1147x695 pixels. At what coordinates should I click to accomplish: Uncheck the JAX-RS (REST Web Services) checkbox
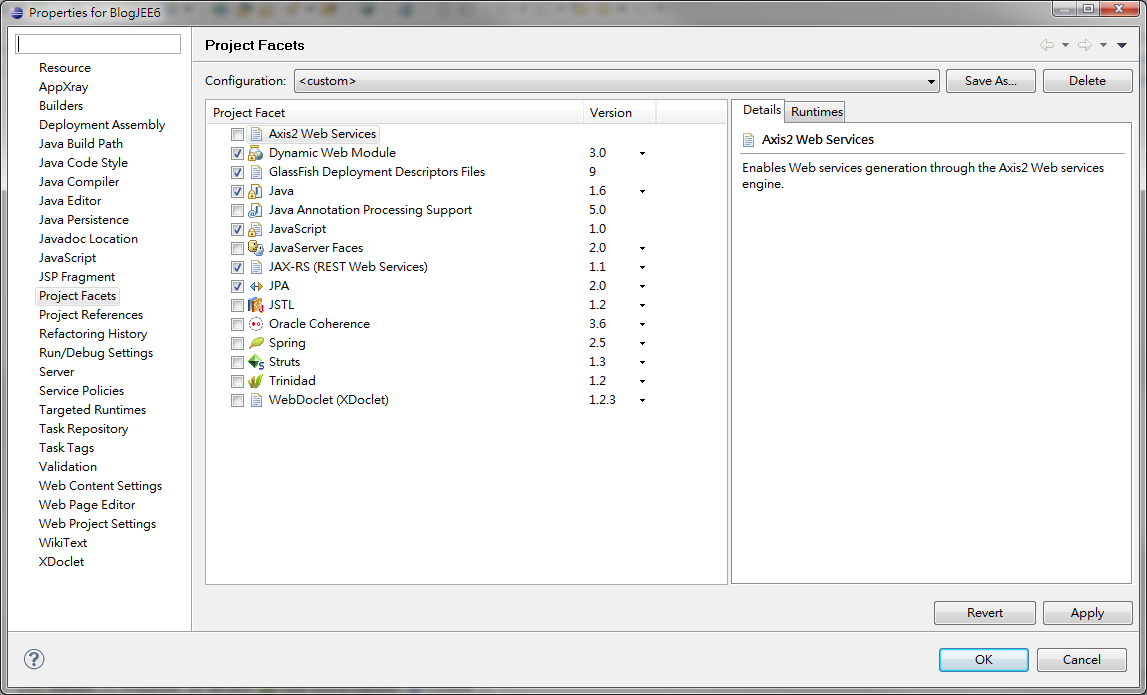tap(237, 268)
